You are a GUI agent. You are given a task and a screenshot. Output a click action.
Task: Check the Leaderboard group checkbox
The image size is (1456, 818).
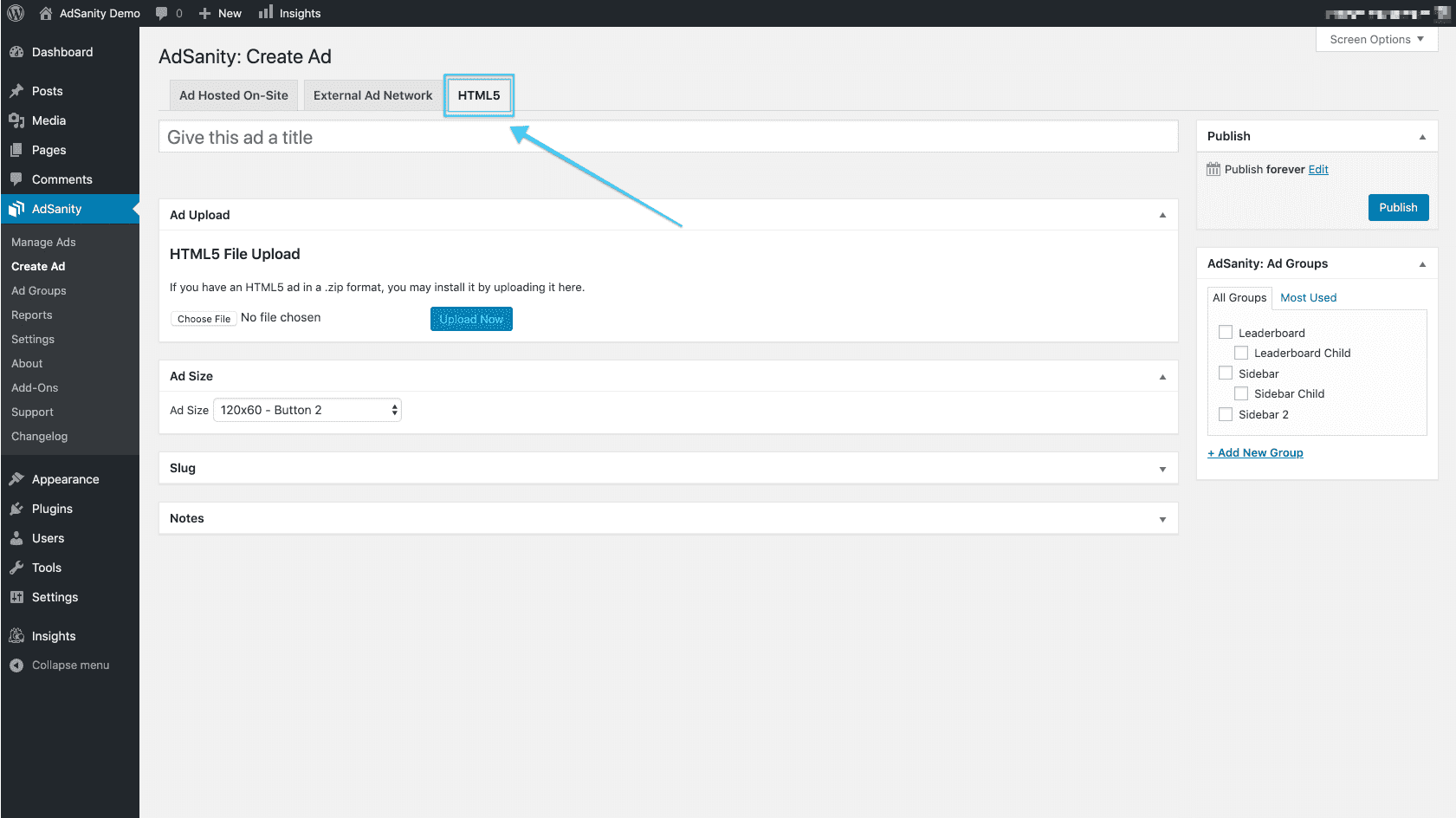coord(1226,332)
